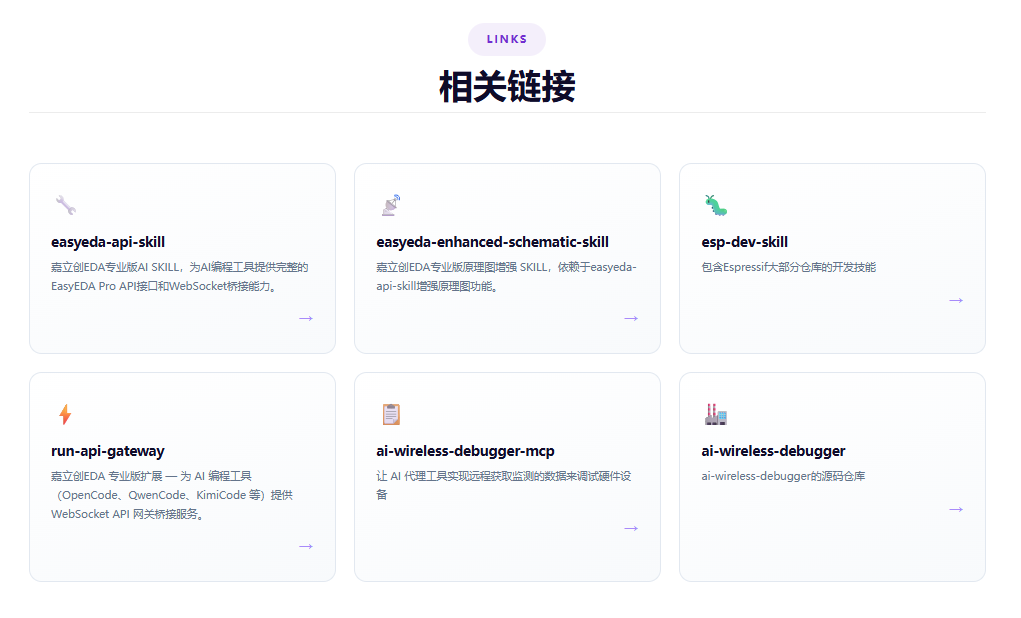Open the esp-dev-skill link title

pyautogui.click(x=744, y=242)
